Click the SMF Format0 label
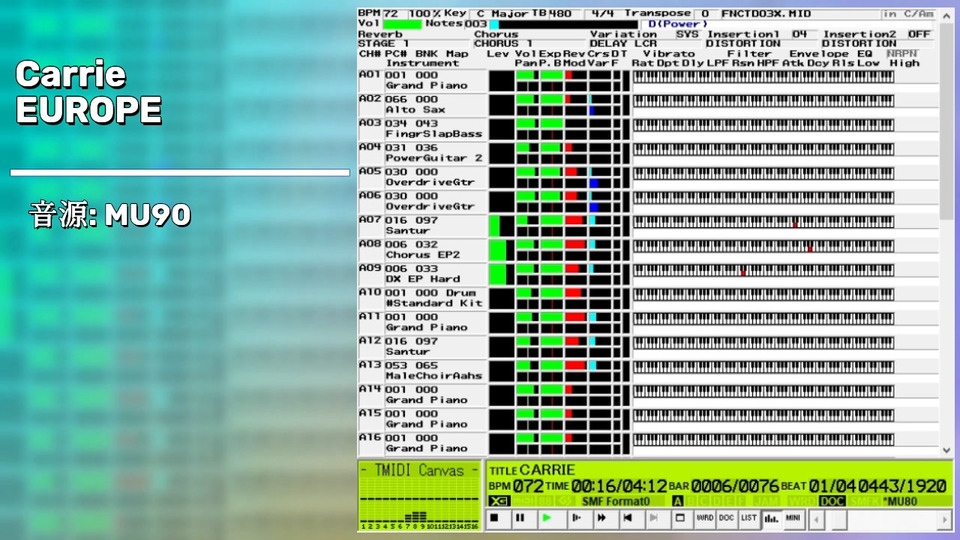960x540 pixels. click(615, 501)
